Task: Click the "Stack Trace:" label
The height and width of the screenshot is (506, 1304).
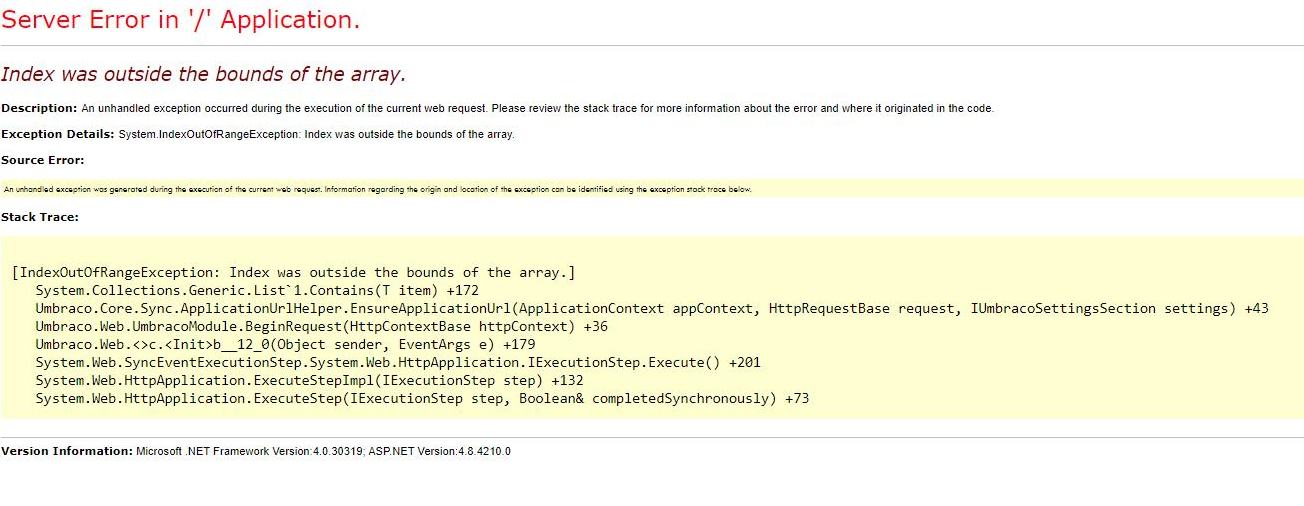Action: [40, 216]
